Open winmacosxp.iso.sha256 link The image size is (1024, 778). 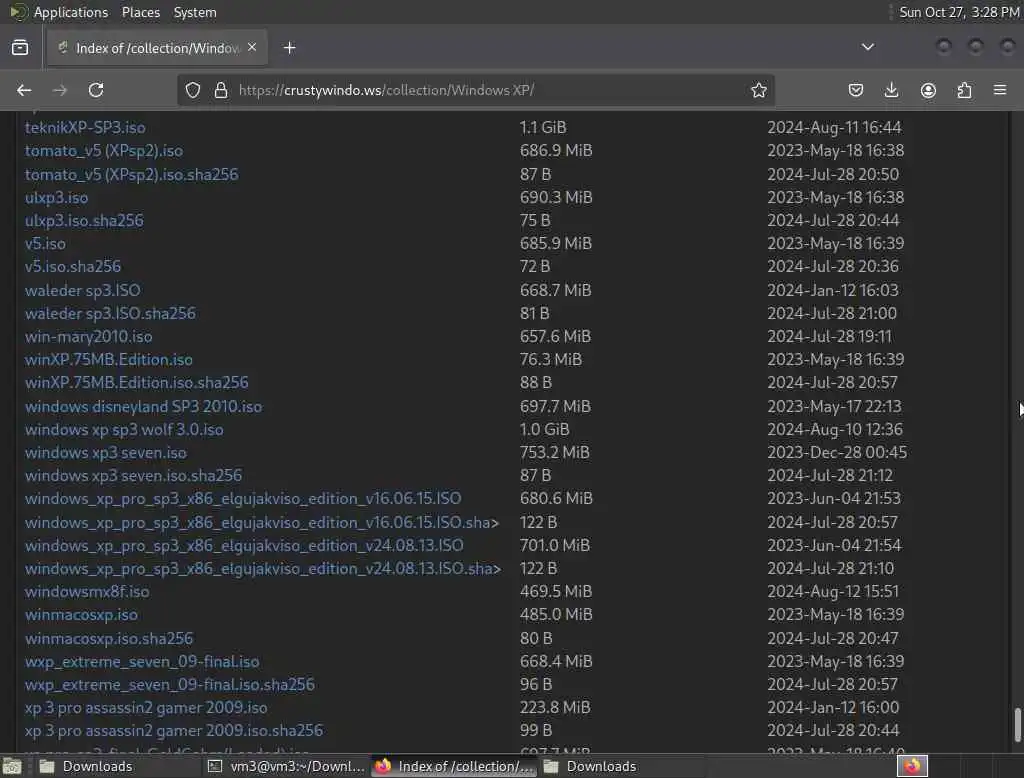click(x=109, y=638)
